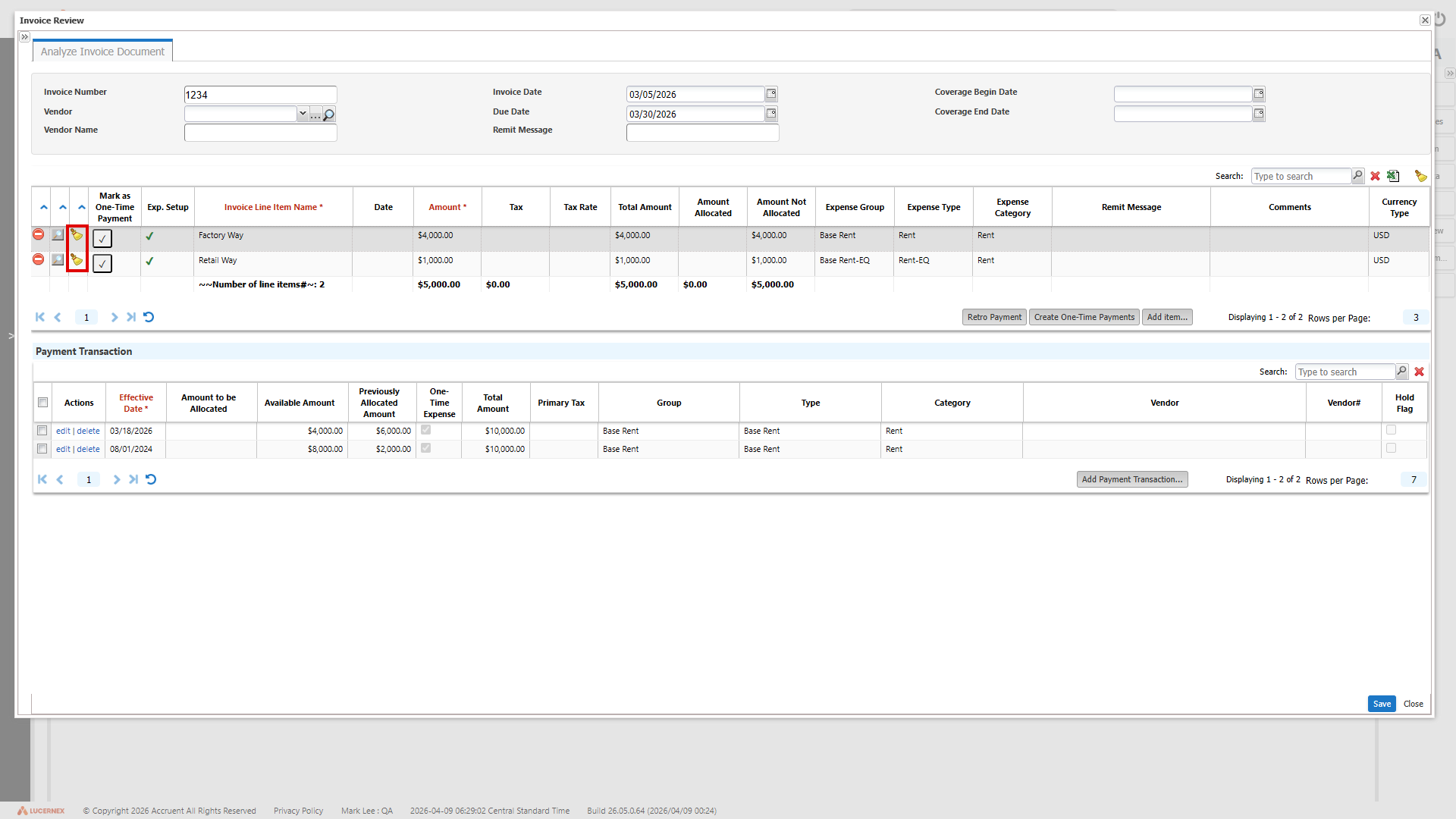Viewport: 1456px width, 819px height.
Task: Open the Vendor lookup magnifier
Action: click(329, 115)
